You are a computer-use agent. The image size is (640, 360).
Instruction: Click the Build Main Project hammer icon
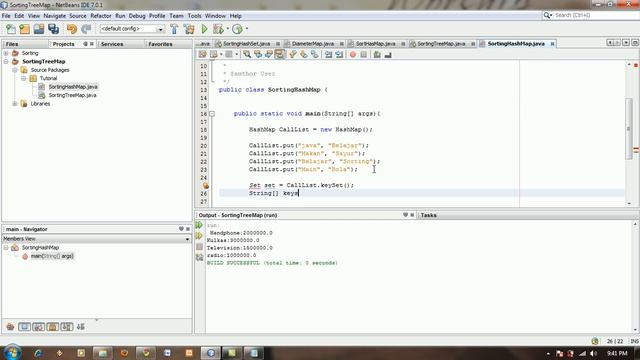tap(174, 29)
